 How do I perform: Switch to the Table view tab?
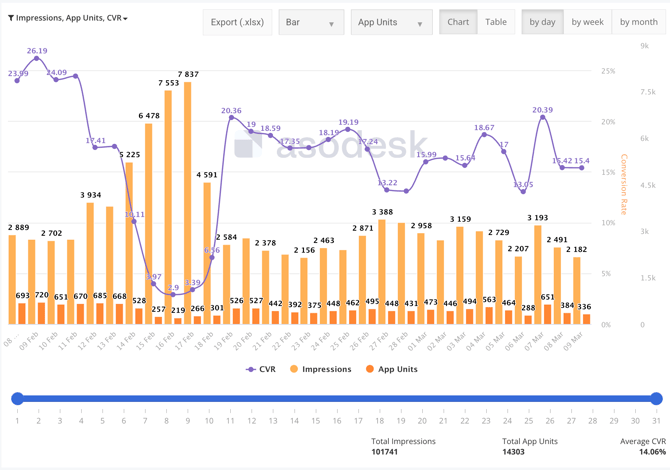point(496,22)
